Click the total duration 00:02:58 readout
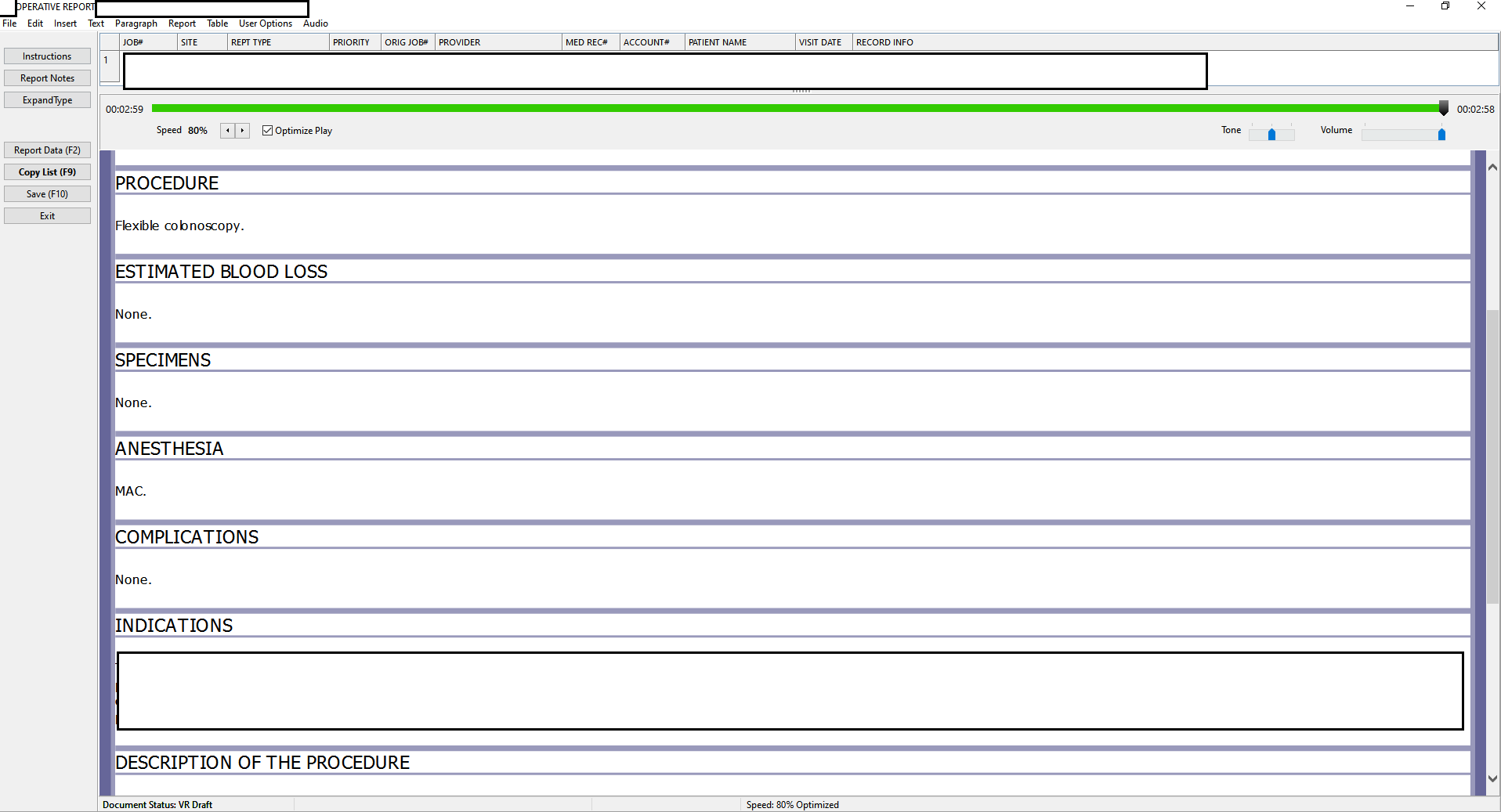Image resolution: width=1501 pixels, height=812 pixels. (x=1476, y=110)
